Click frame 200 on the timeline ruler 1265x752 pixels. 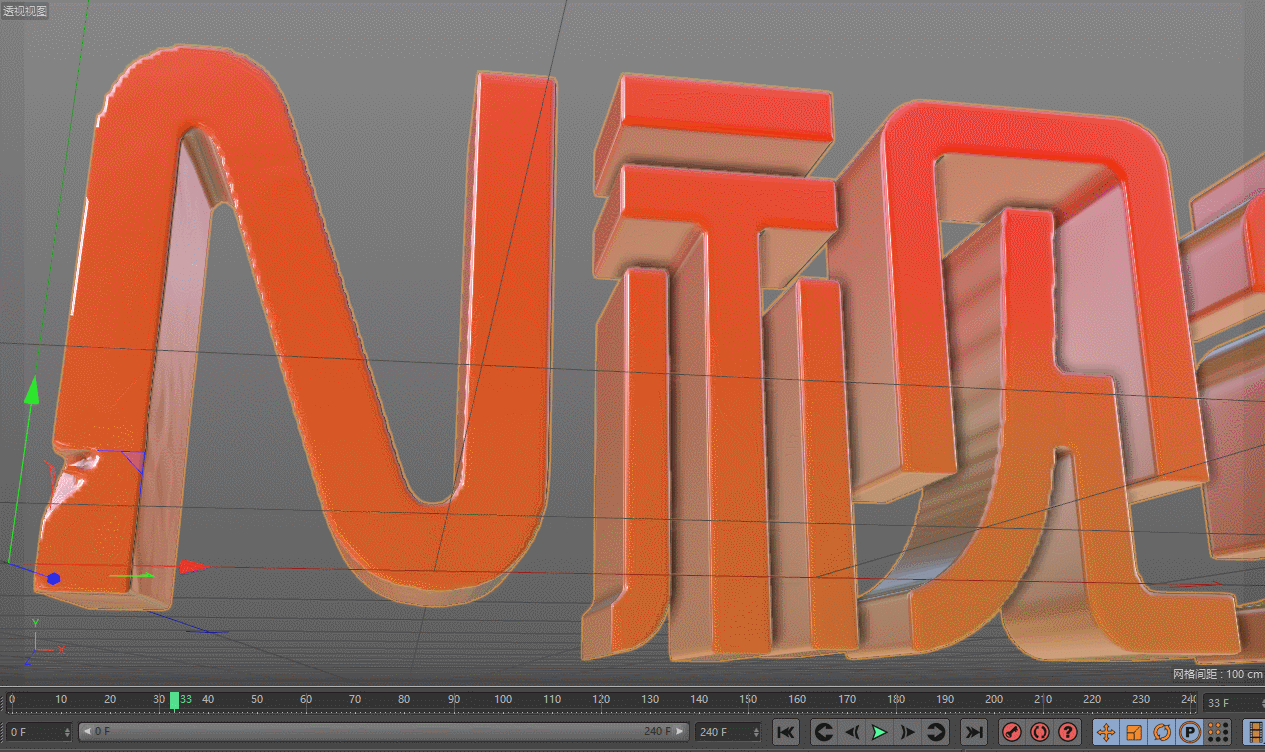click(994, 699)
